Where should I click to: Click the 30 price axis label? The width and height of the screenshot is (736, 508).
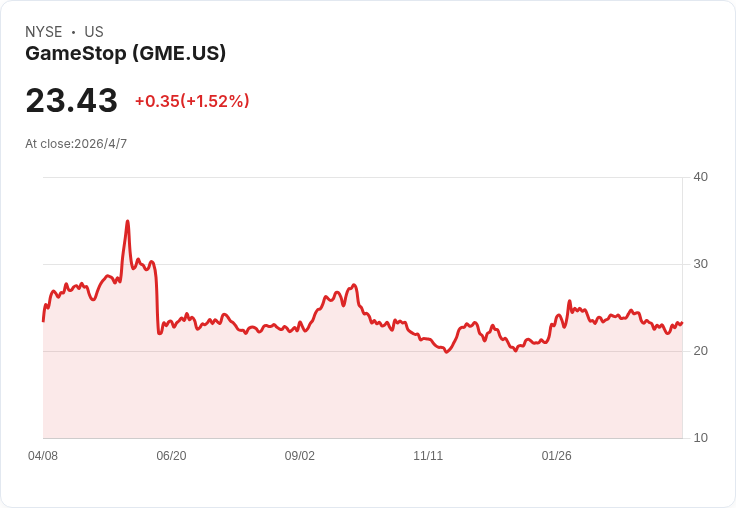click(x=700, y=264)
